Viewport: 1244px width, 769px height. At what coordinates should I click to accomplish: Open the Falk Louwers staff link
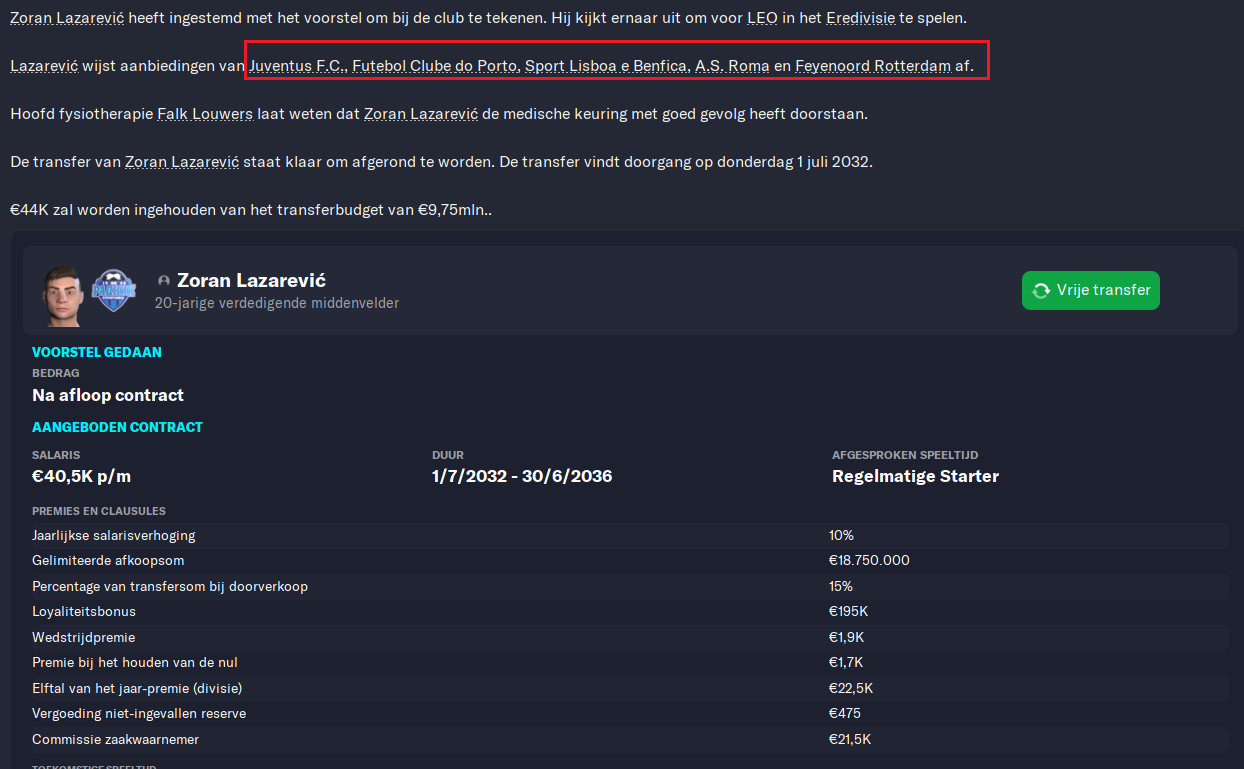pos(205,114)
